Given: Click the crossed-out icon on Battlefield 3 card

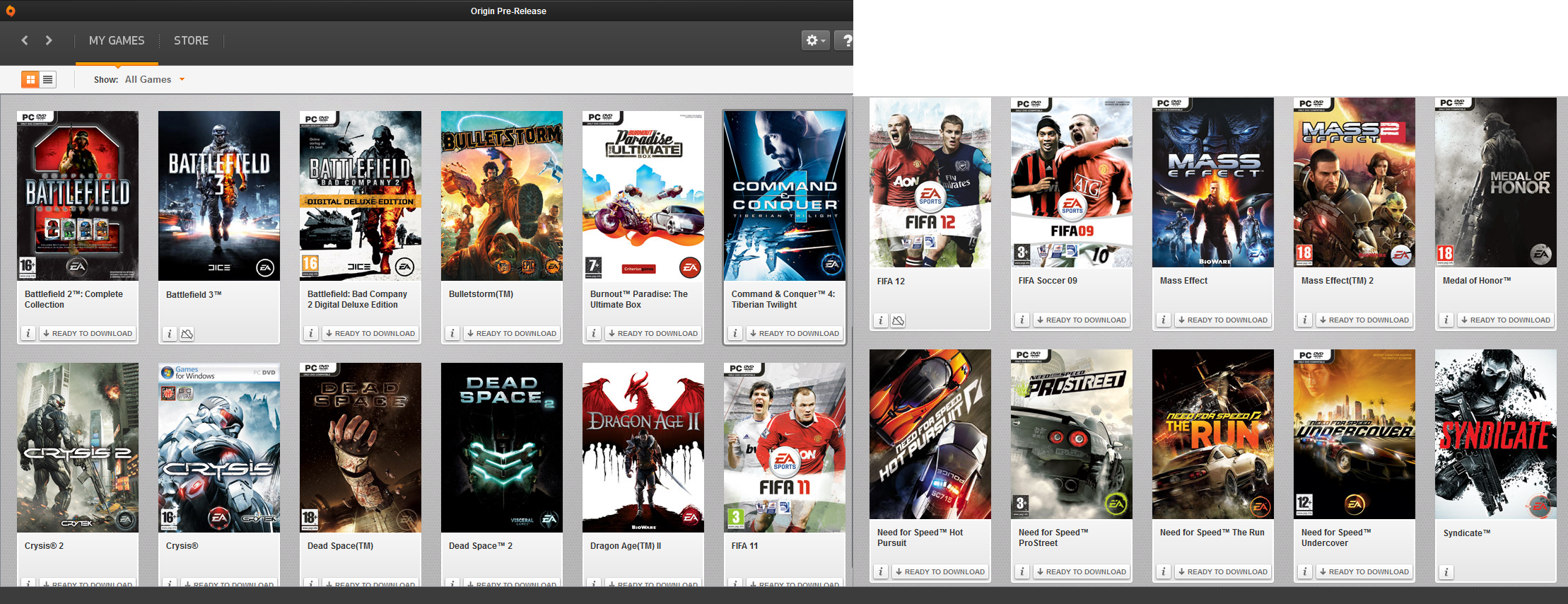Looking at the screenshot, I should (187, 334).
